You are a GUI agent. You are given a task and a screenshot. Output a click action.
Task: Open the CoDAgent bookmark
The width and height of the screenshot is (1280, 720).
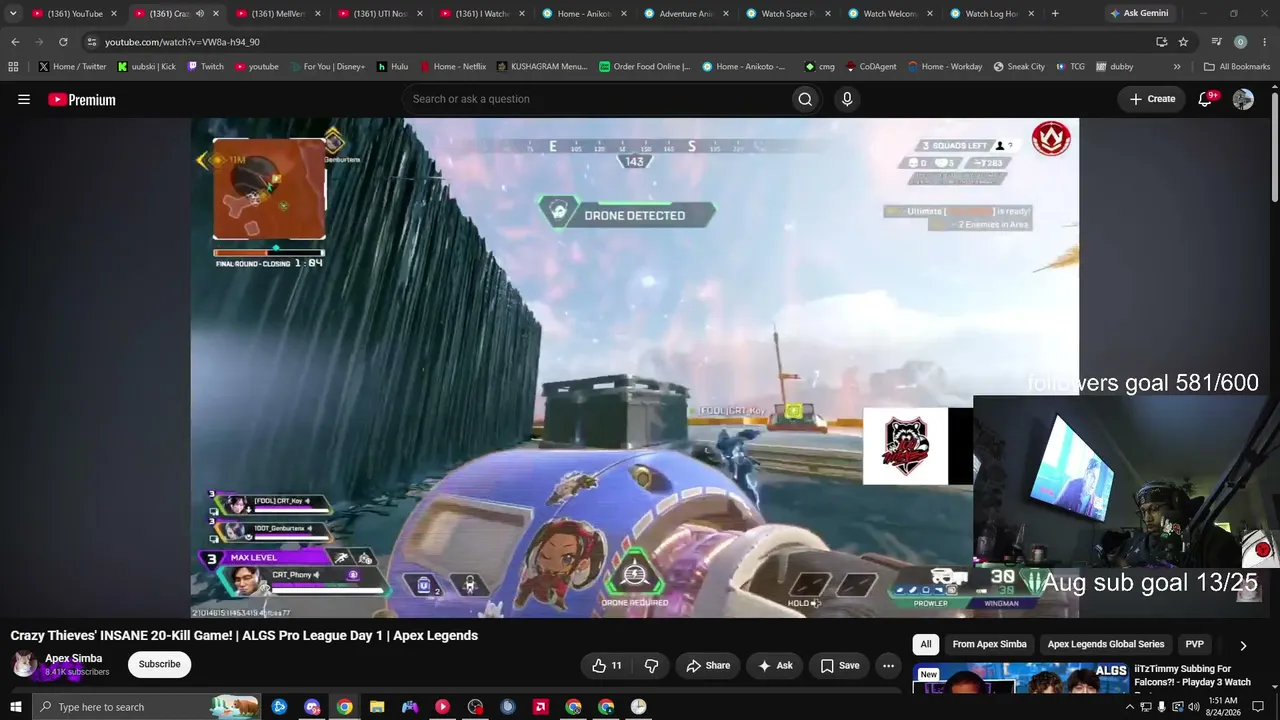click(x=872, y=67)
